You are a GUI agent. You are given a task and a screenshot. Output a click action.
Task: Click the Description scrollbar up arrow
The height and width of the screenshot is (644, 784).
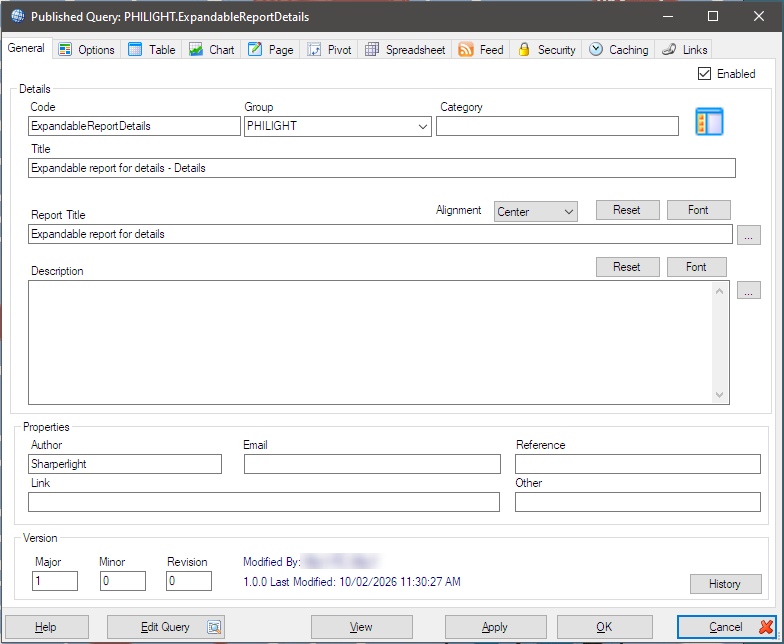pyautogui.click(x=720, y=291)
